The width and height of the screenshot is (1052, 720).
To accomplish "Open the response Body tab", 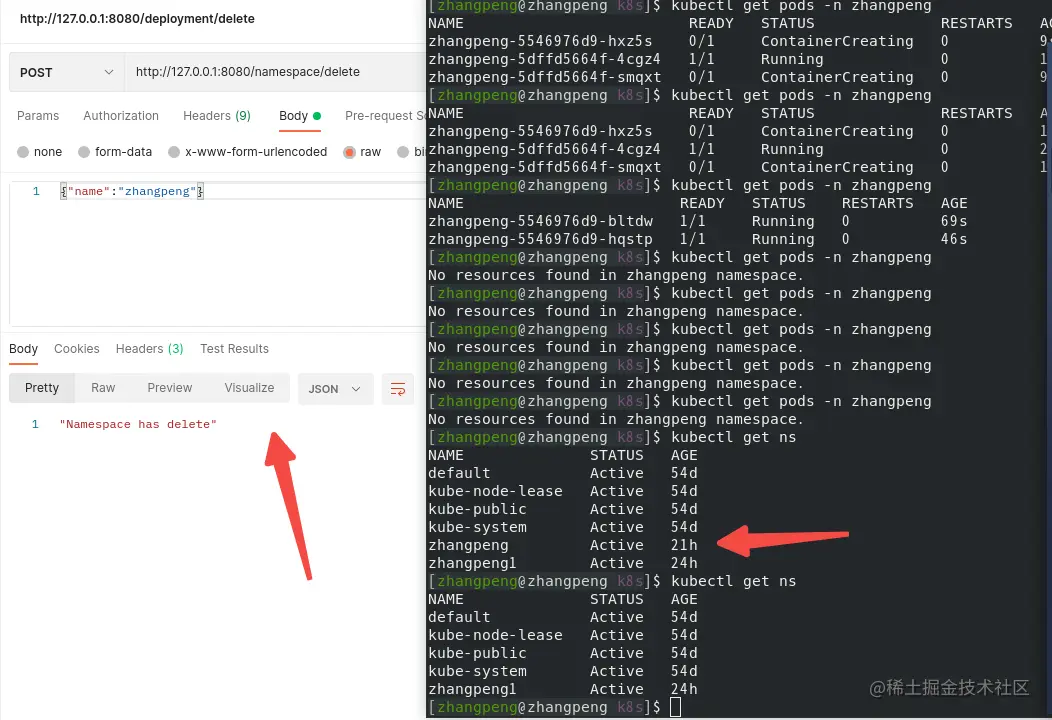I will [x=23, y=349].
